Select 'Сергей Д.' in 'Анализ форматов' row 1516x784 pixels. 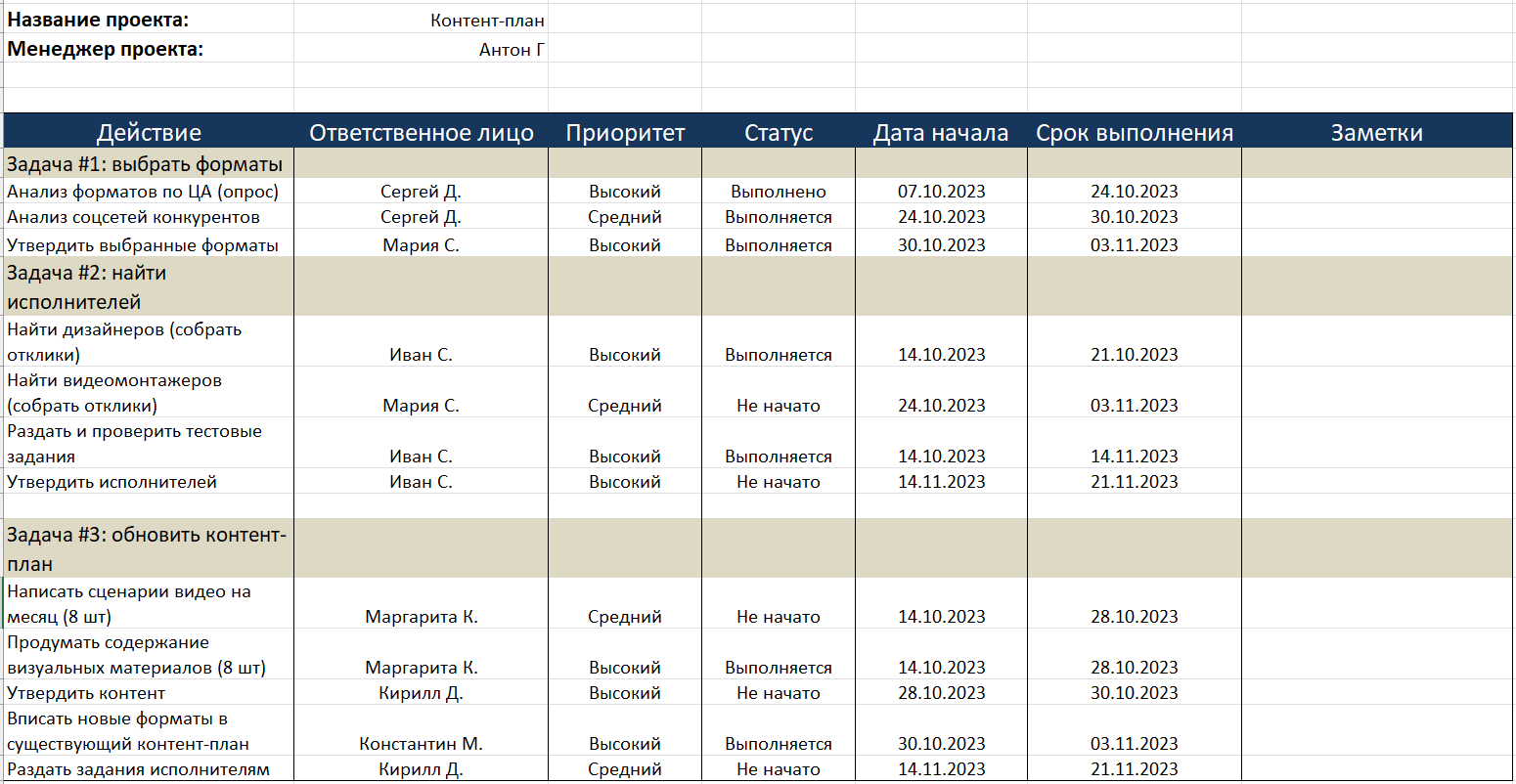(x=421, y=192)
